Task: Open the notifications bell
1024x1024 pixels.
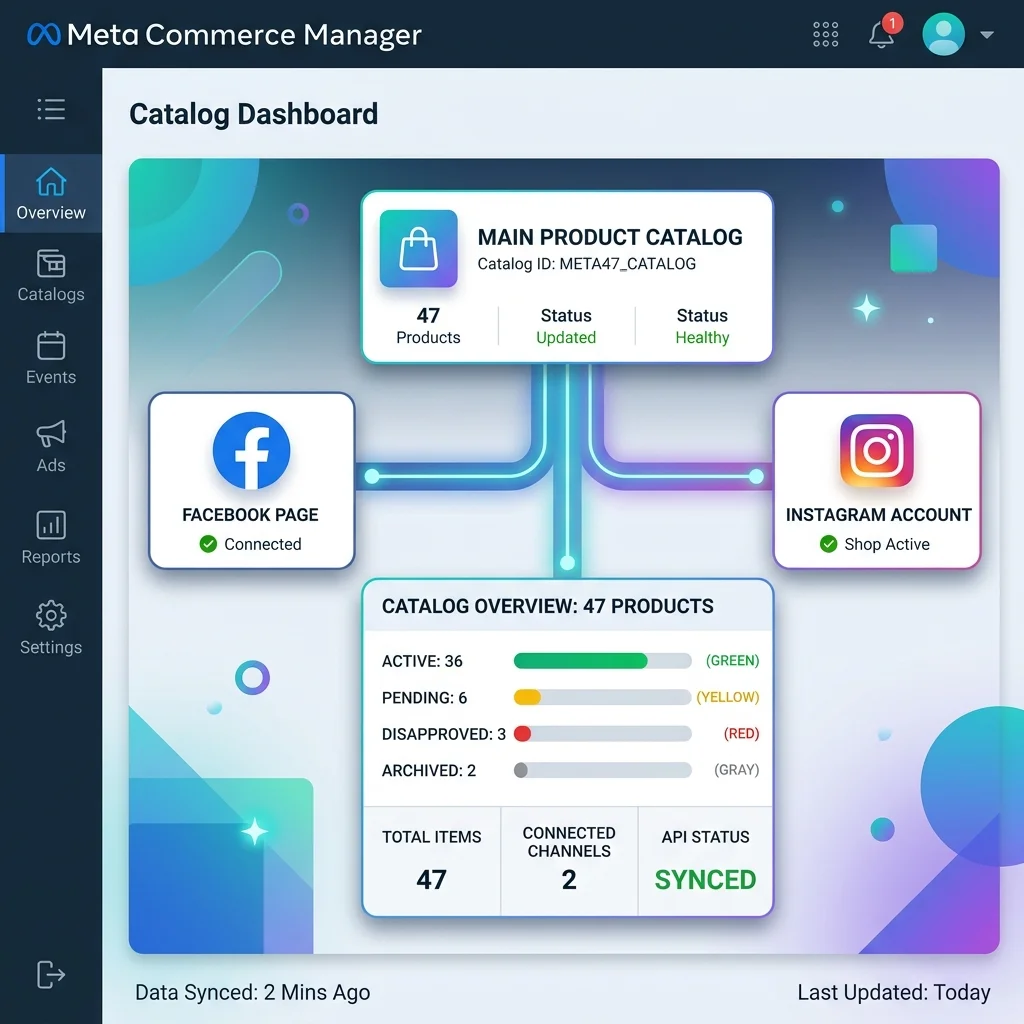Action: click(881, 35)
